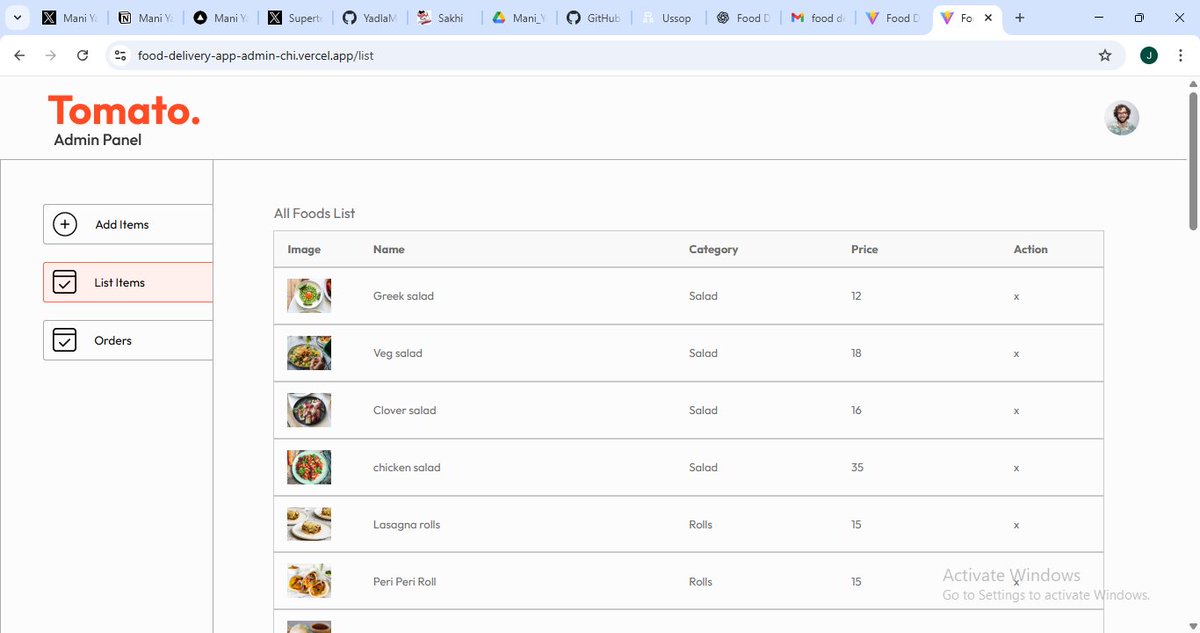Viewport: 1200px width, 633px height.
Task: Click the Name column header
Action: click(389, 249)
